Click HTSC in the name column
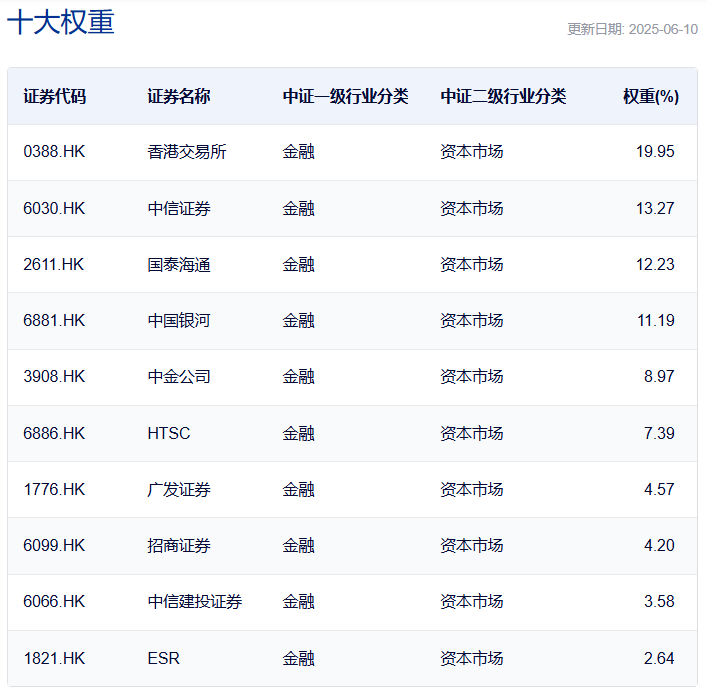 click(x=168, y=433)
